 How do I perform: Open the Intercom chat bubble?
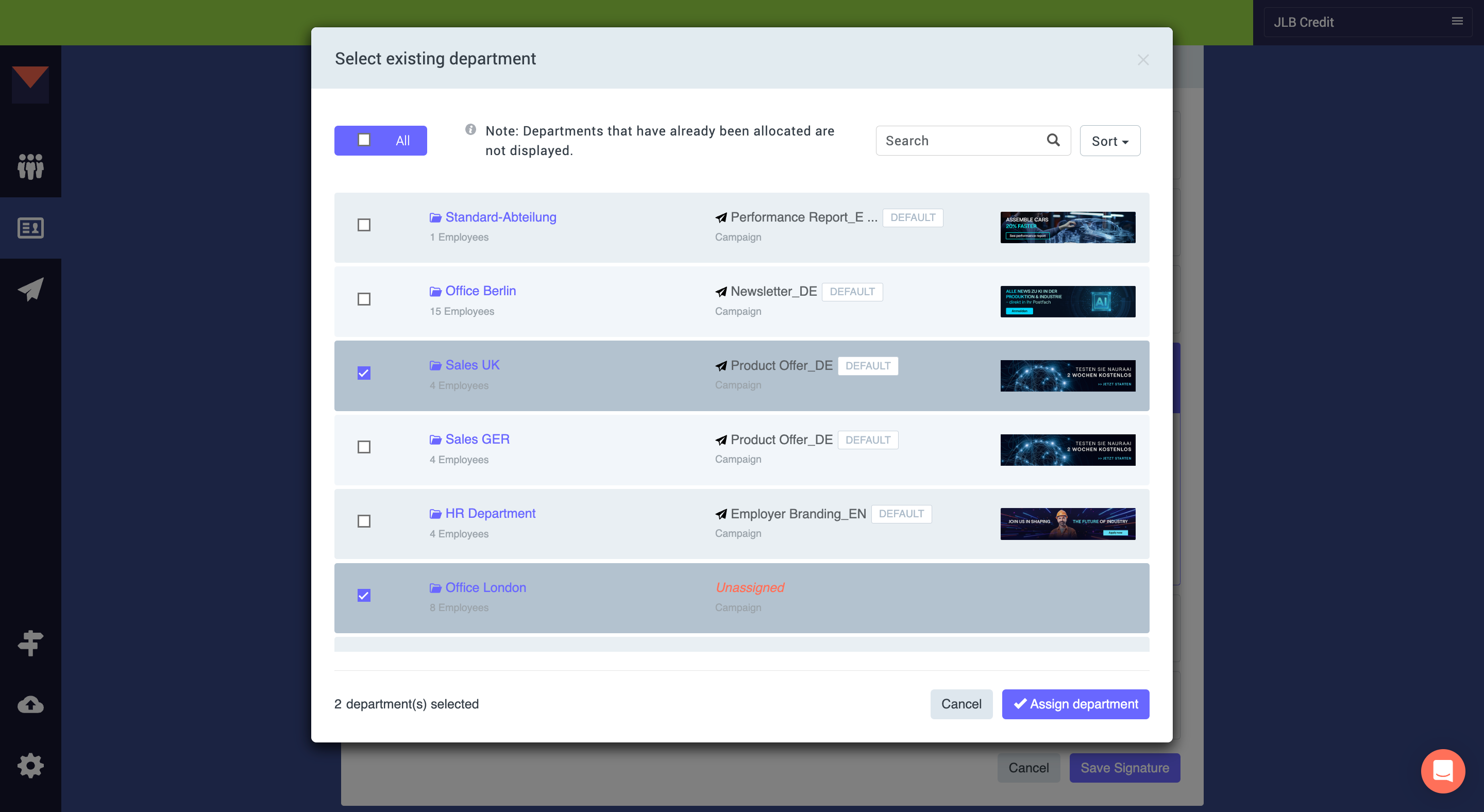[1443, 771]
